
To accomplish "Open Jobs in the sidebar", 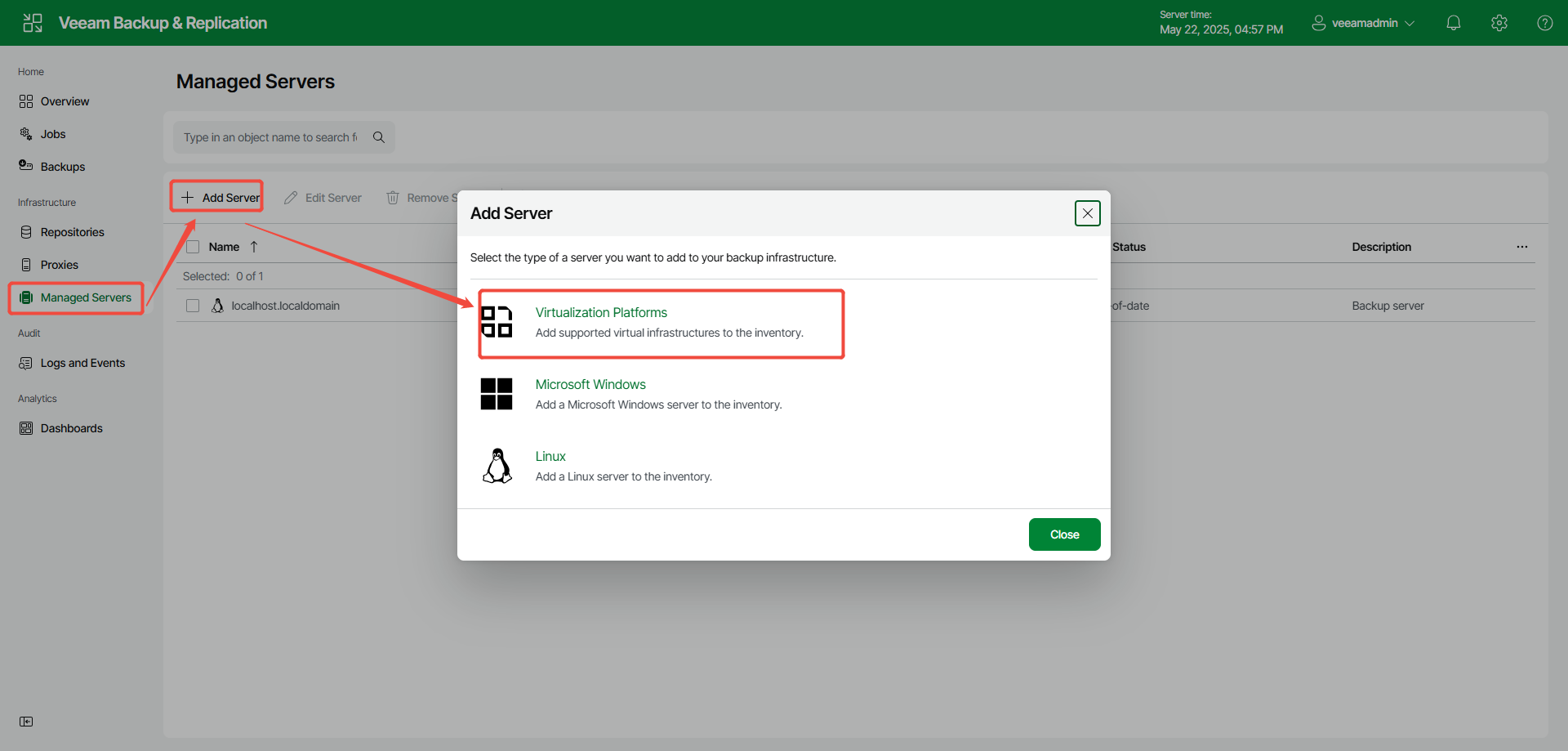I will [53, 134].
